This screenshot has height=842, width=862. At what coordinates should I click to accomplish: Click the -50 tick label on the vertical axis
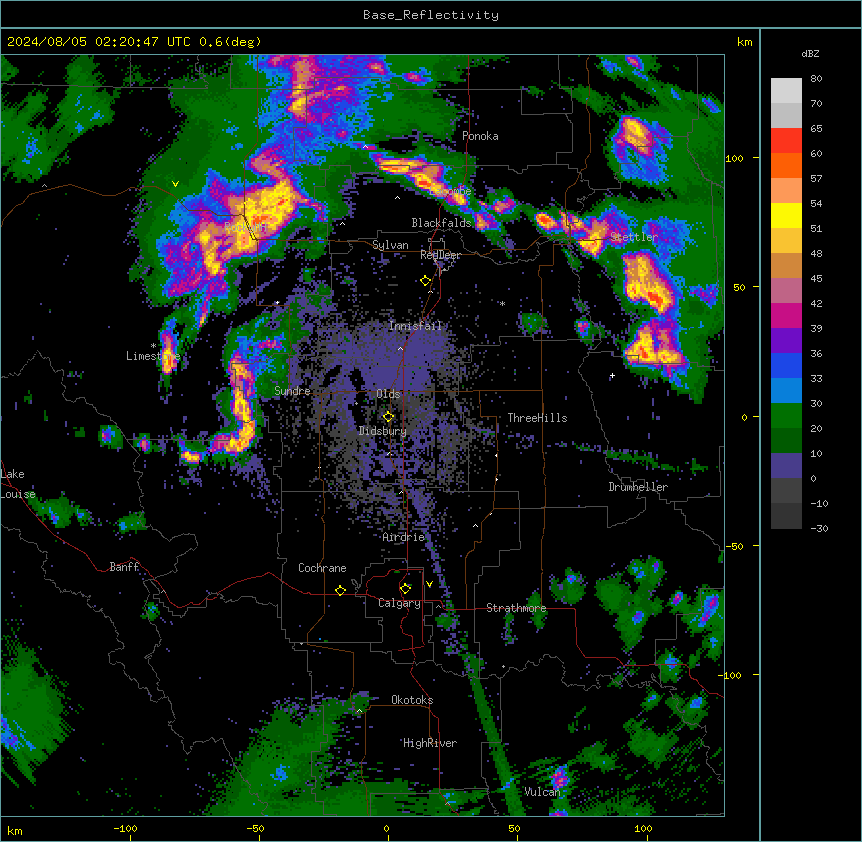pyautogui.click(x=734, y=546)
